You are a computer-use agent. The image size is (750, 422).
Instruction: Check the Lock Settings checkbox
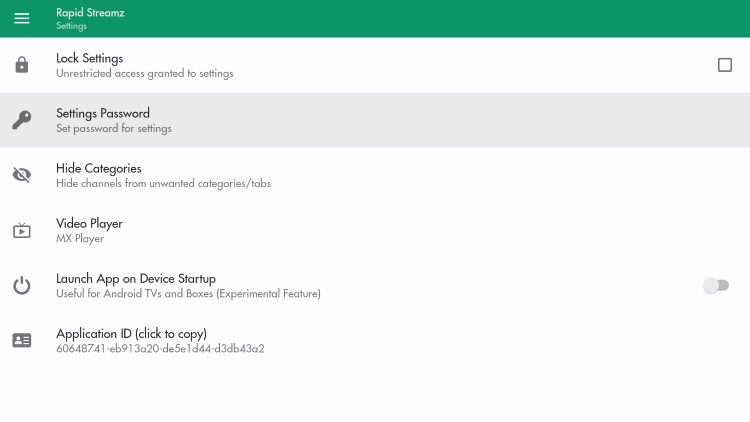(x=725, y=65)
